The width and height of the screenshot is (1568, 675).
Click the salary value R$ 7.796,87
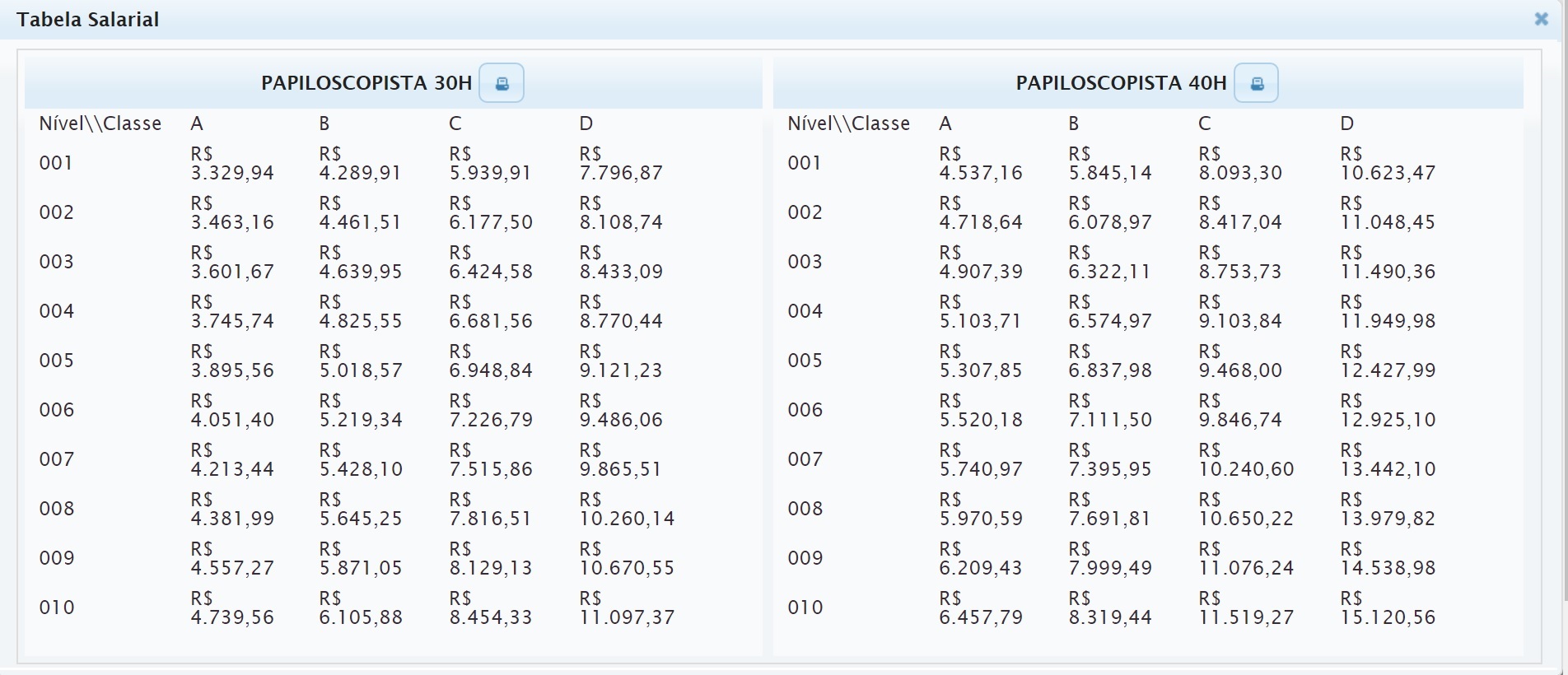621,164
